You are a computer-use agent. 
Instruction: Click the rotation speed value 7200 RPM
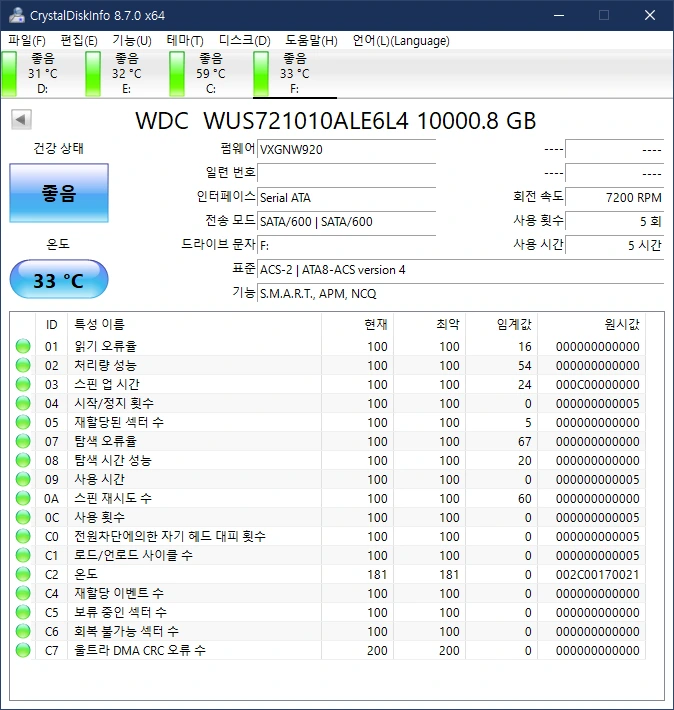pos(615,197)
